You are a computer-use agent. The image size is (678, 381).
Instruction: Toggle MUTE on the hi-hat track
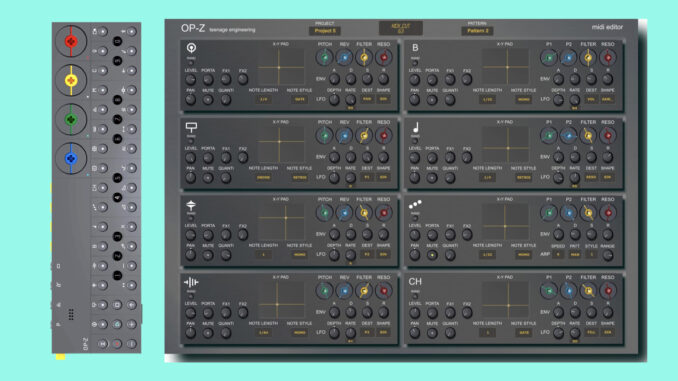coord(208,255)
